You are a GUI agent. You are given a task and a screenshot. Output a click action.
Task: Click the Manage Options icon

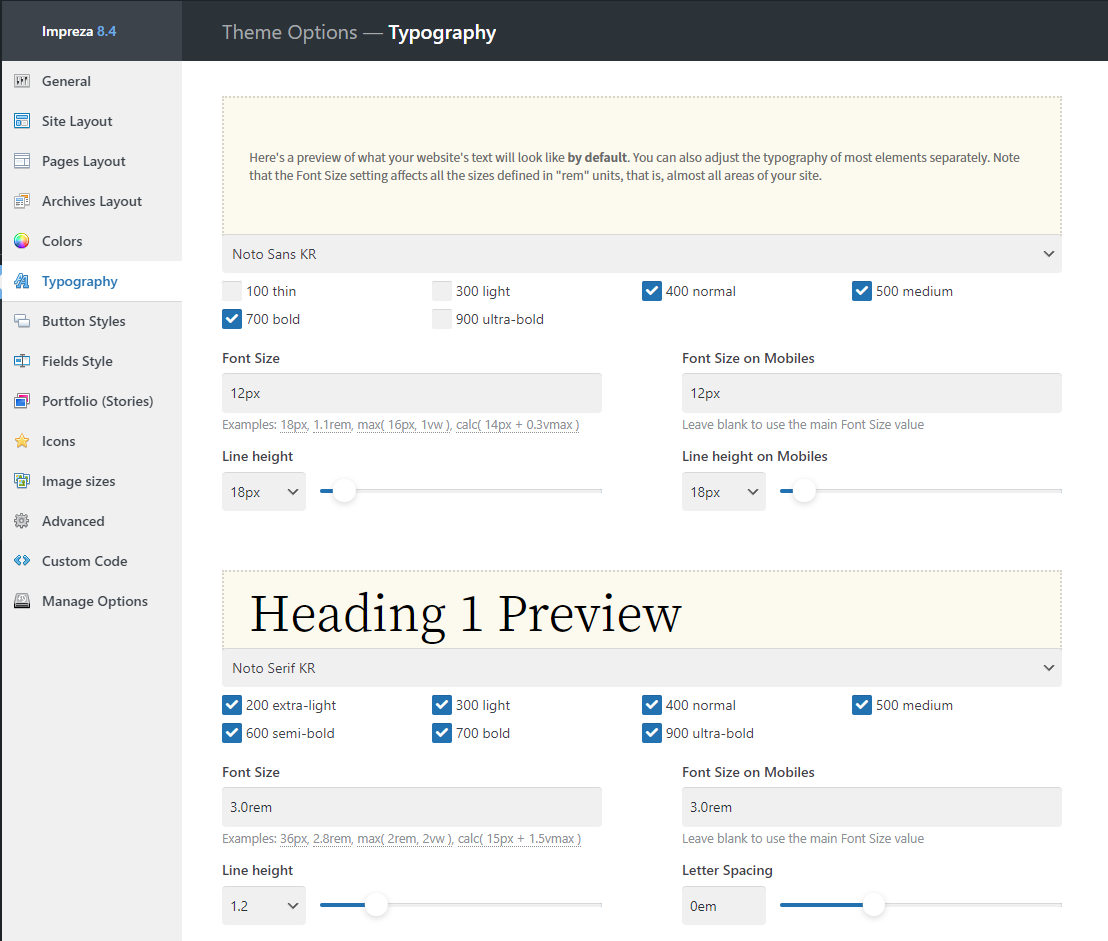22,601
